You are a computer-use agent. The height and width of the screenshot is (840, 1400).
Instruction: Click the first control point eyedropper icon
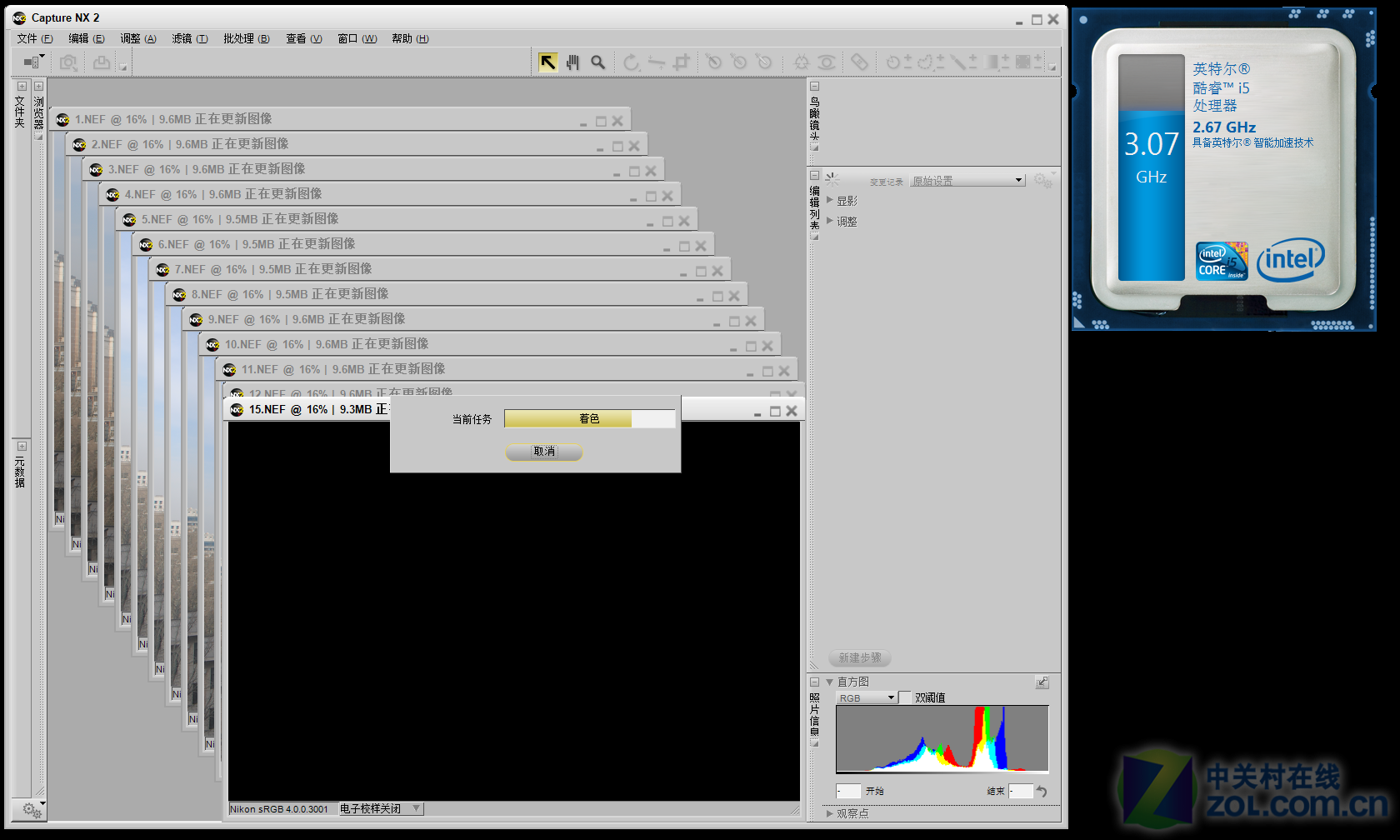click(x=714, y=62)
